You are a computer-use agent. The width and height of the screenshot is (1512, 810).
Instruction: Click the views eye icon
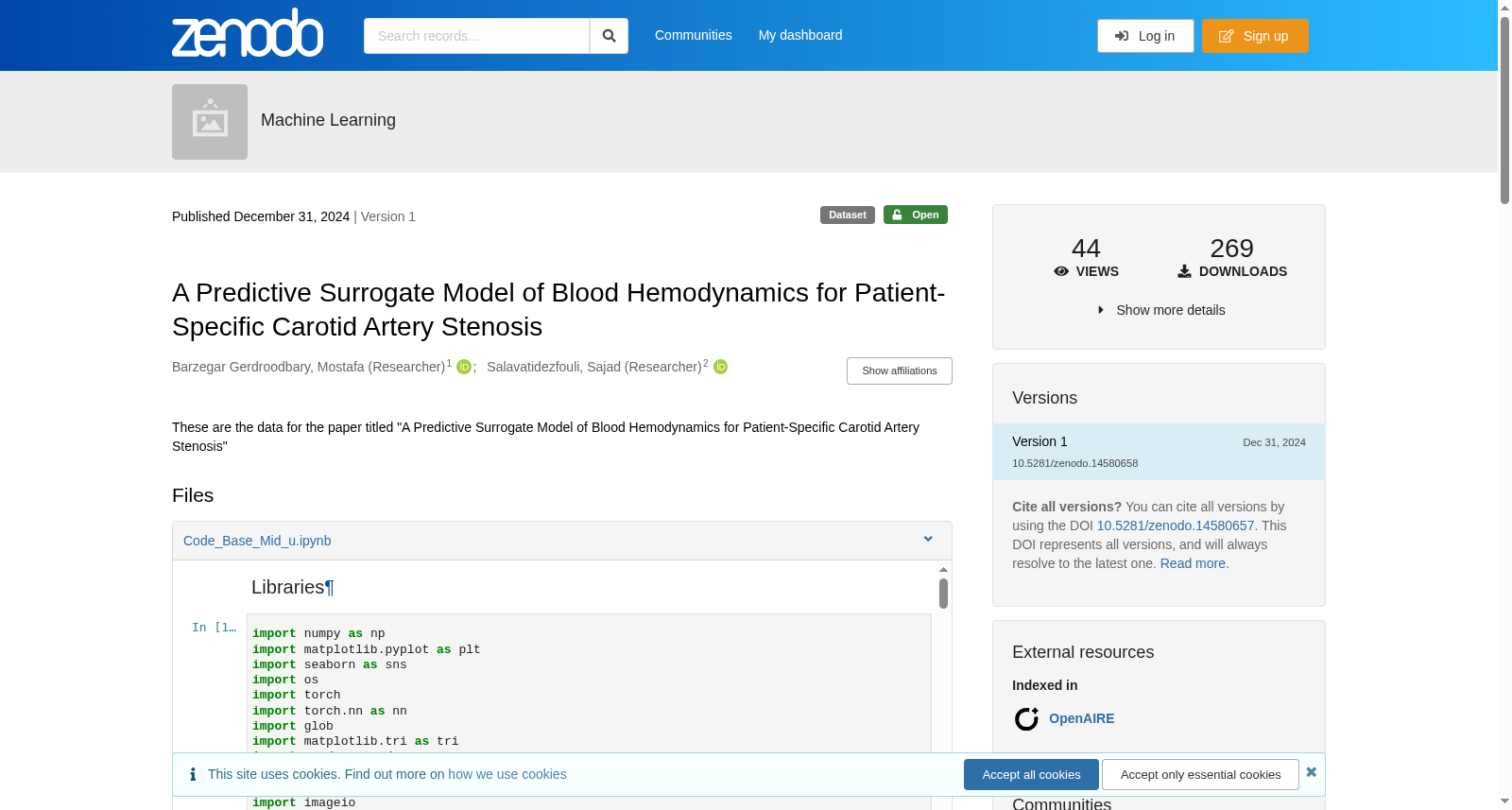point(1061,271)
